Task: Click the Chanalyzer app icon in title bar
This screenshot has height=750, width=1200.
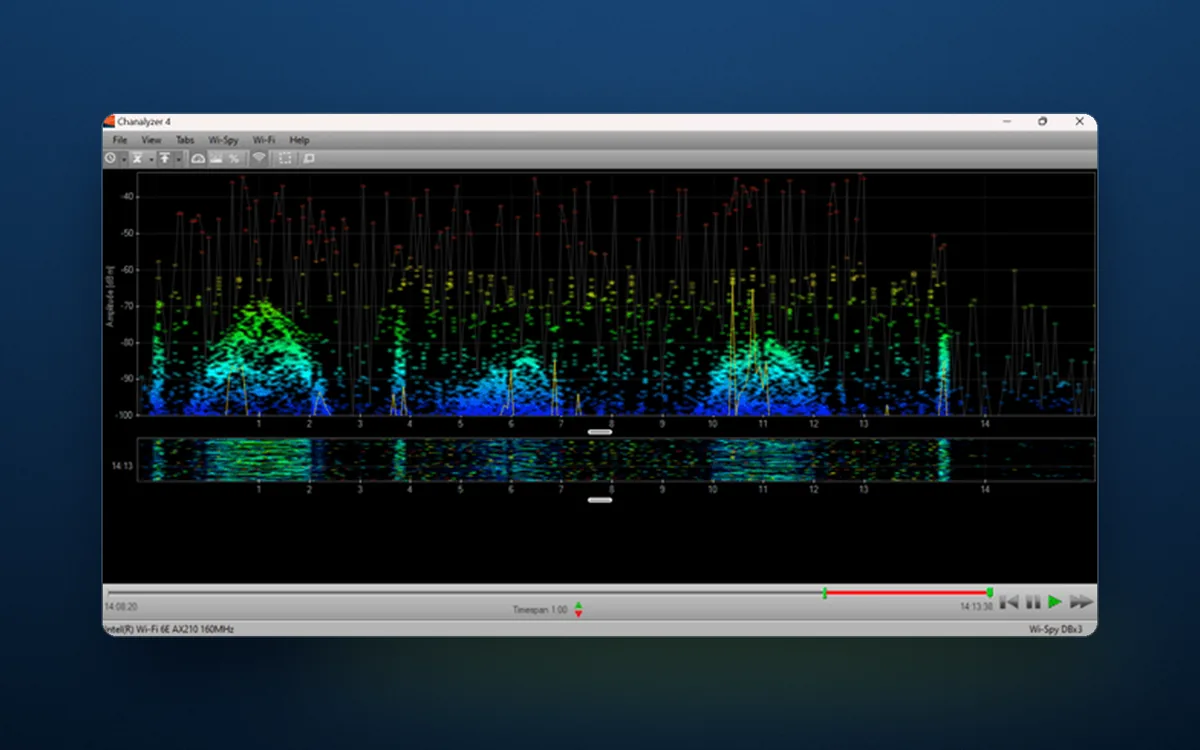Action: [109, 121]
